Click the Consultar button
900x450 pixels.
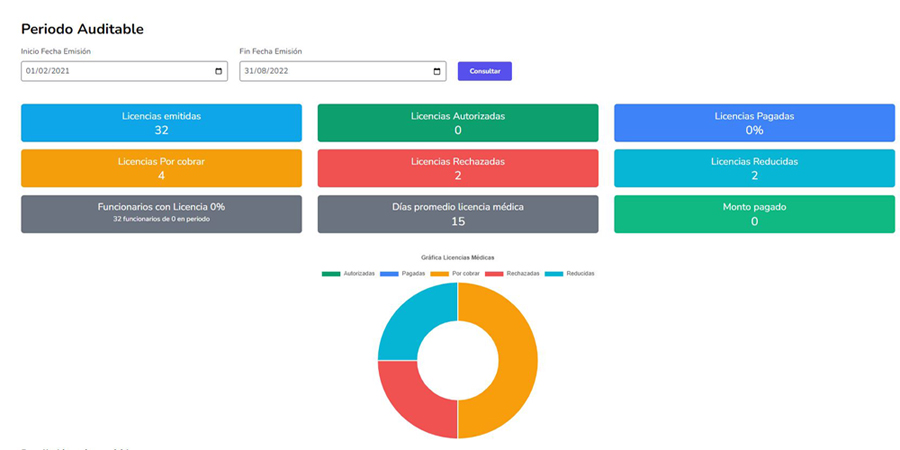(x=484, y=71)
